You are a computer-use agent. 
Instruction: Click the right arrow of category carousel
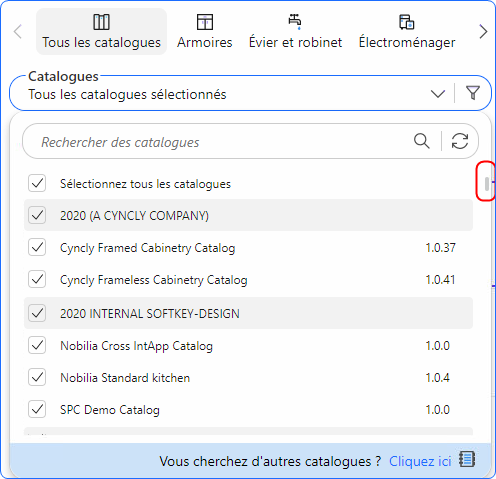point(483,32)
